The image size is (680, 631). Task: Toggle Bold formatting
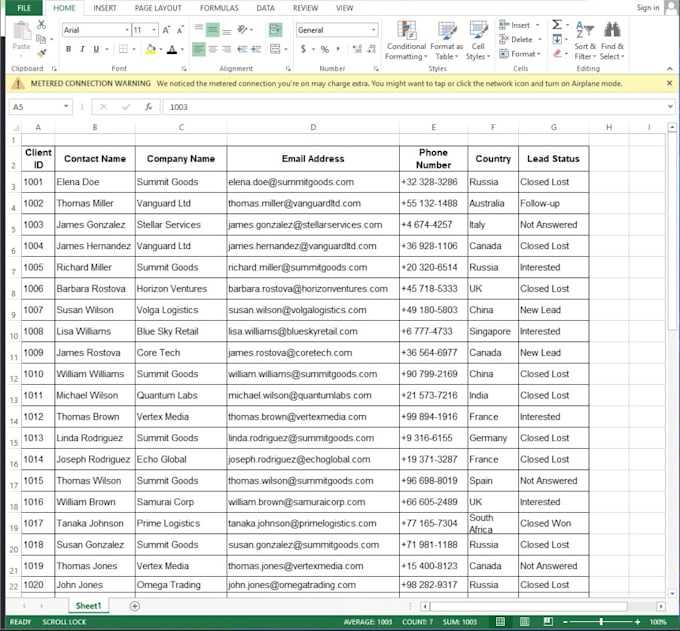(x=68, y=49)
